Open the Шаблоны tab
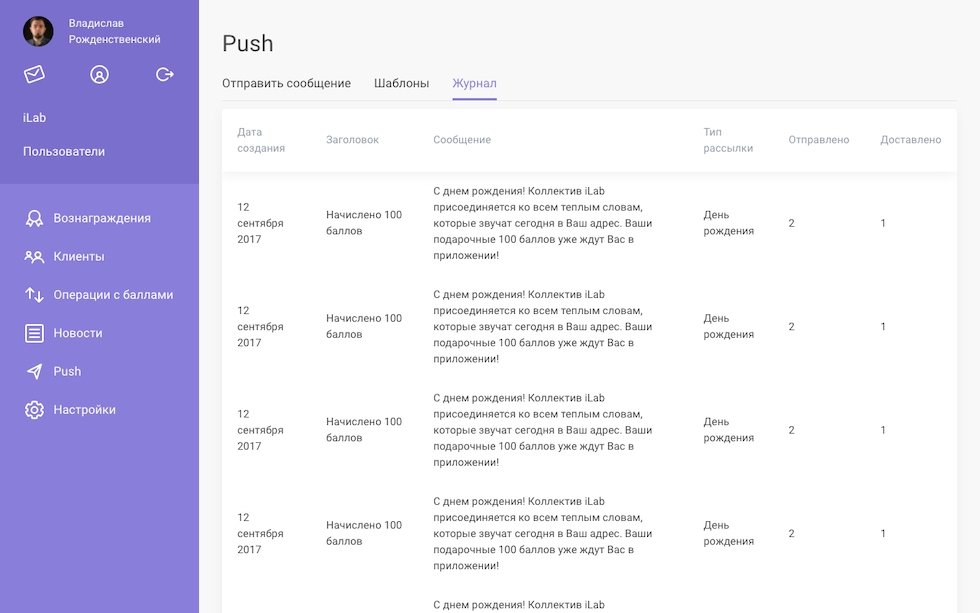The image size is (980, 613). click(401, 83)
